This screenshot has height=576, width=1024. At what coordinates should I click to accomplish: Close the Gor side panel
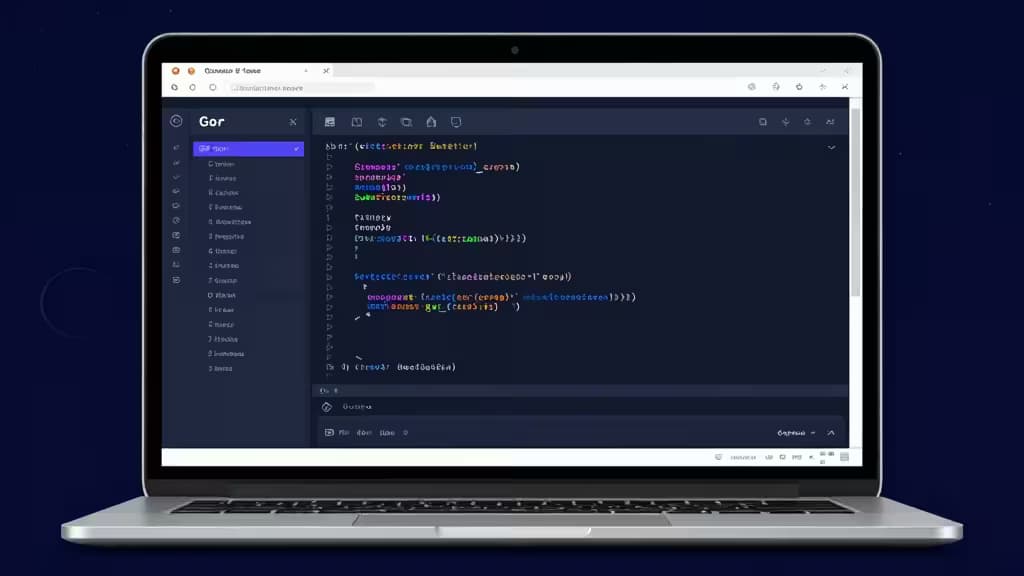(x=293, y=122)
